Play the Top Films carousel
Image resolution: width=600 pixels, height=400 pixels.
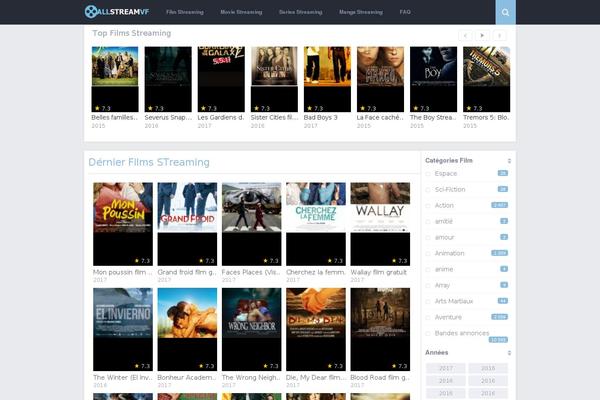pyautogui.click(x=482, y=36)
